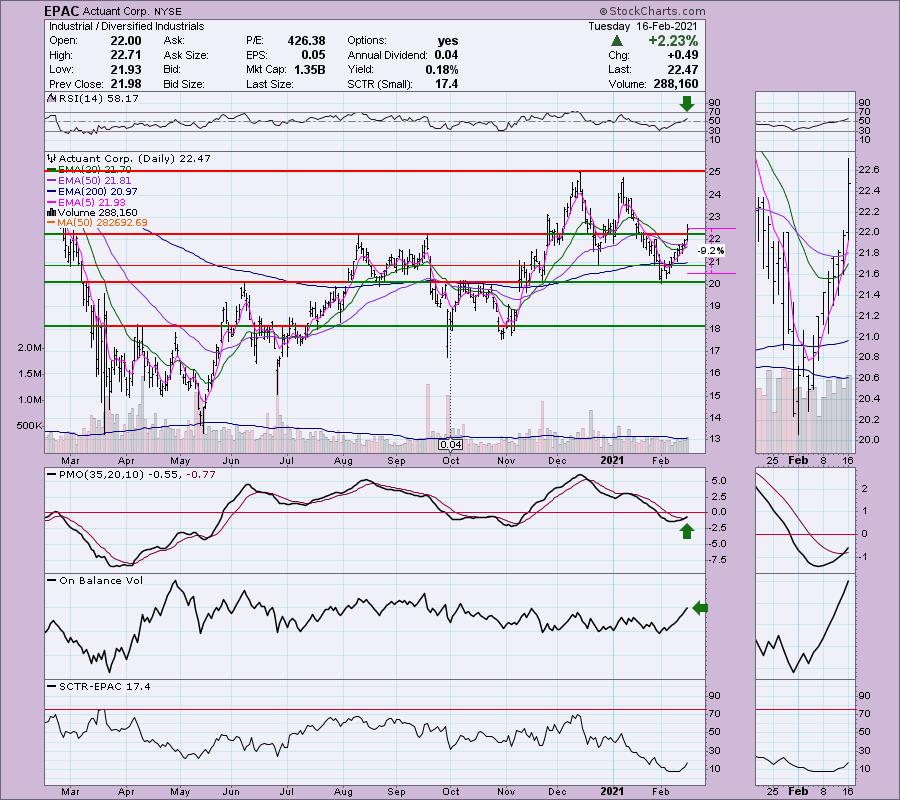Viewport: 900px width, 800px height.
Task: Click the header Volume value 288,160
Action: coord(676,84)
